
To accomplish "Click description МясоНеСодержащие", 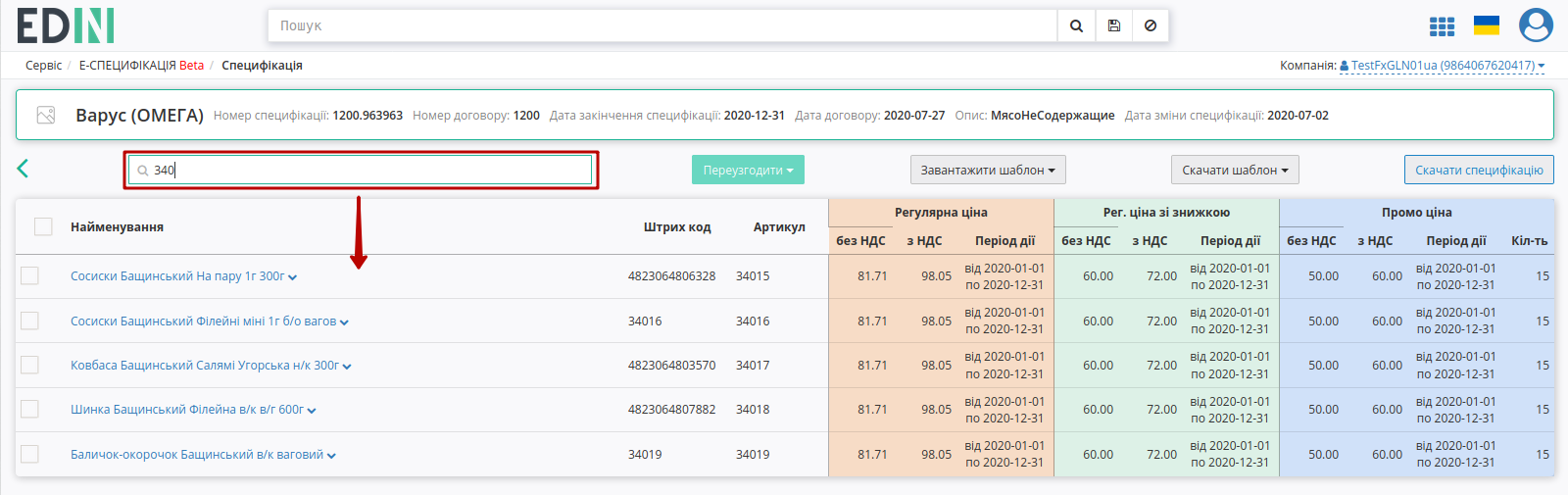I will coord(1053,115).
